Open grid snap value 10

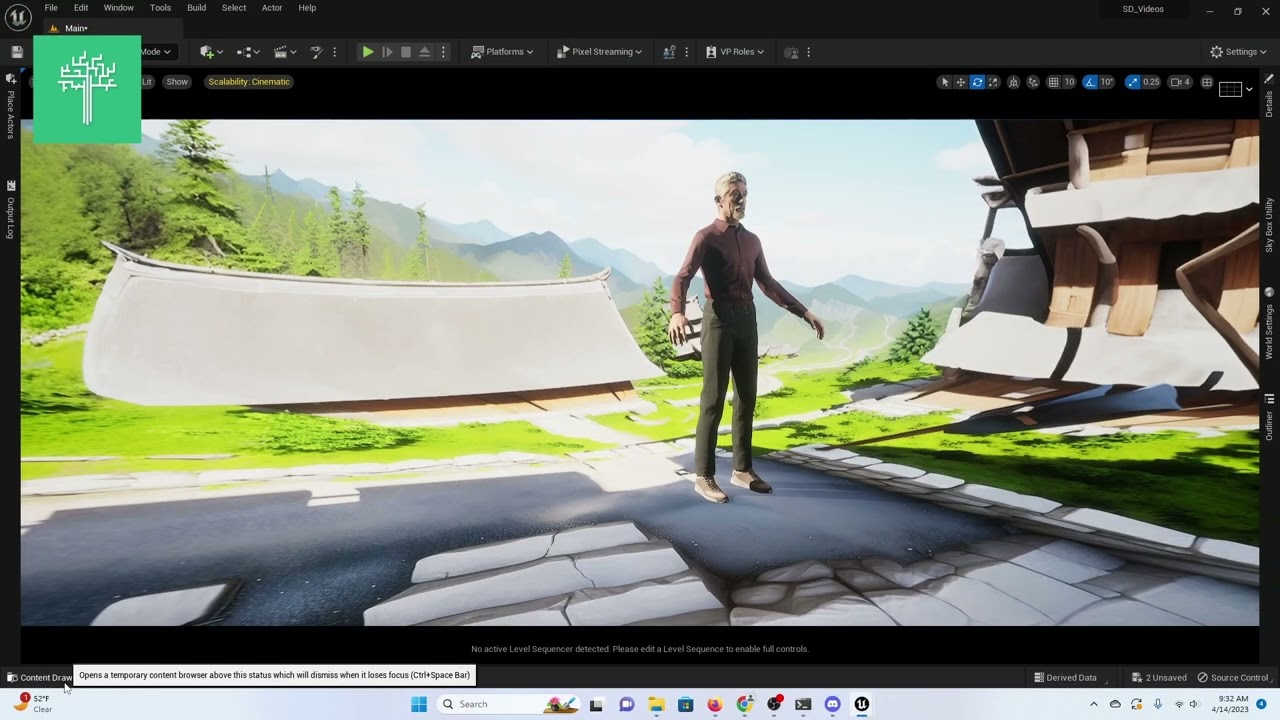pyautogui.click(x=1069, y=82)
